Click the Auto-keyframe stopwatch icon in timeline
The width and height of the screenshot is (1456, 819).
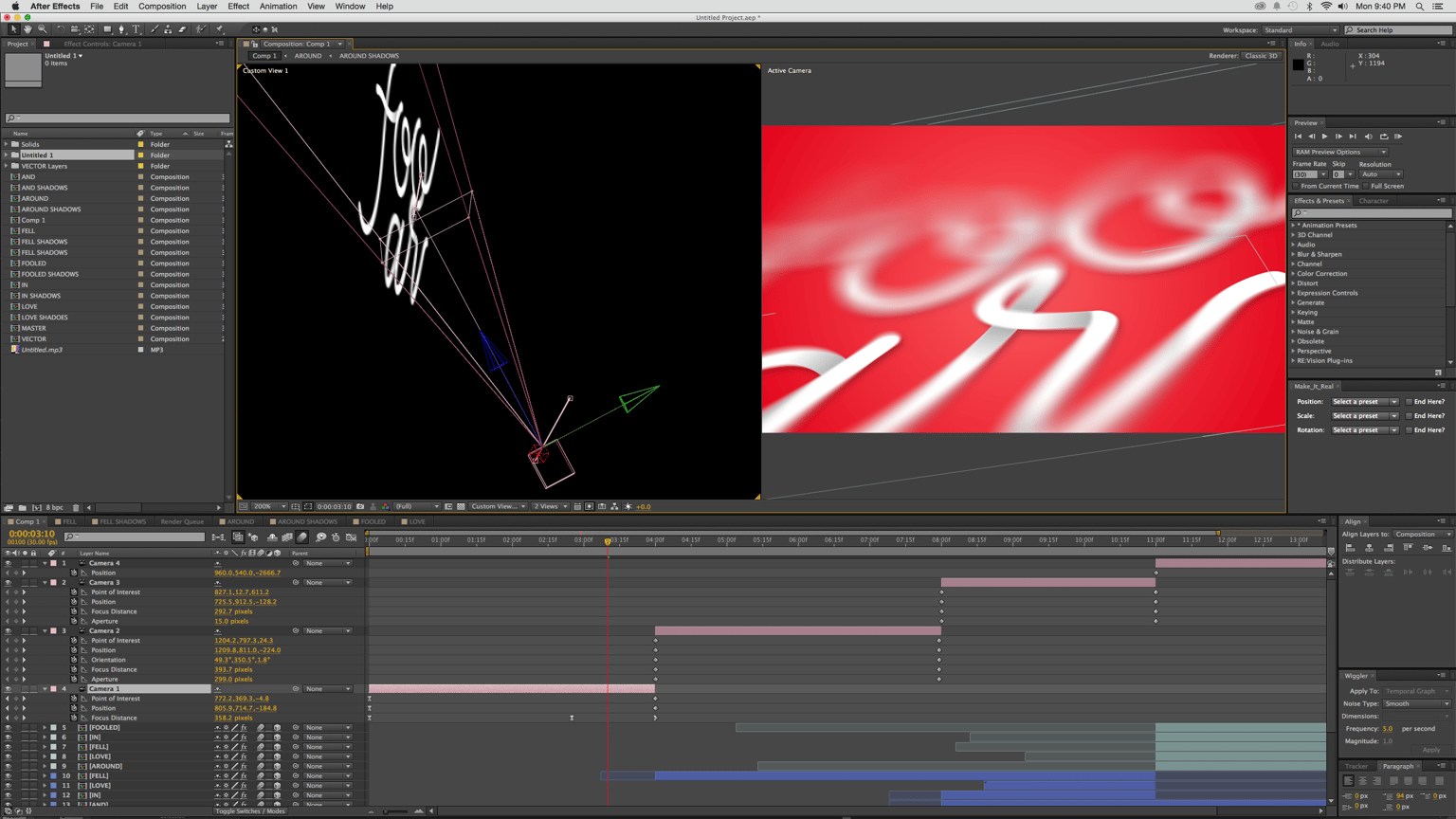tap(336, 537)
